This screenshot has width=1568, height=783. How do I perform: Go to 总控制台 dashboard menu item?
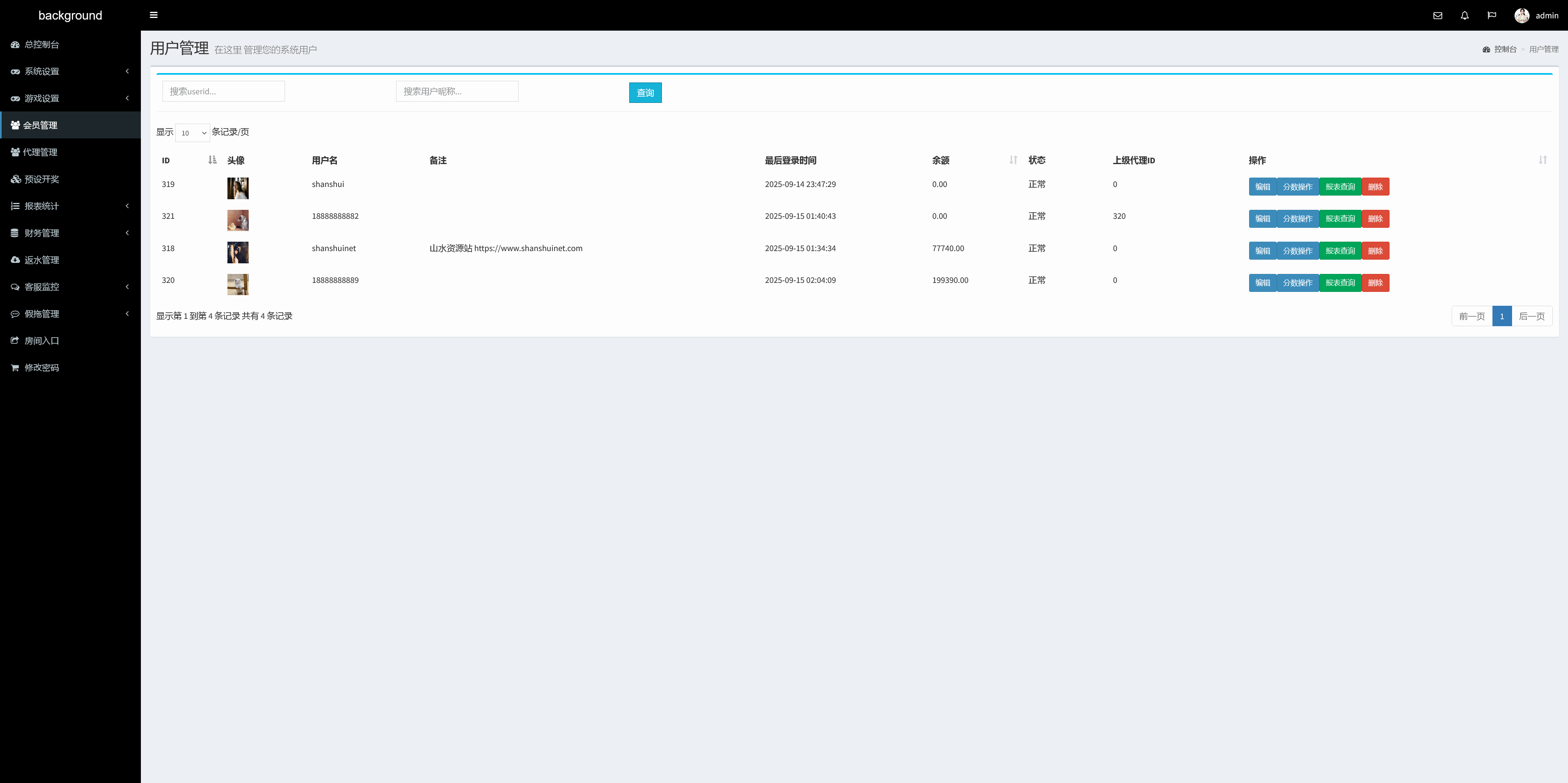click(x=41, y=44)
